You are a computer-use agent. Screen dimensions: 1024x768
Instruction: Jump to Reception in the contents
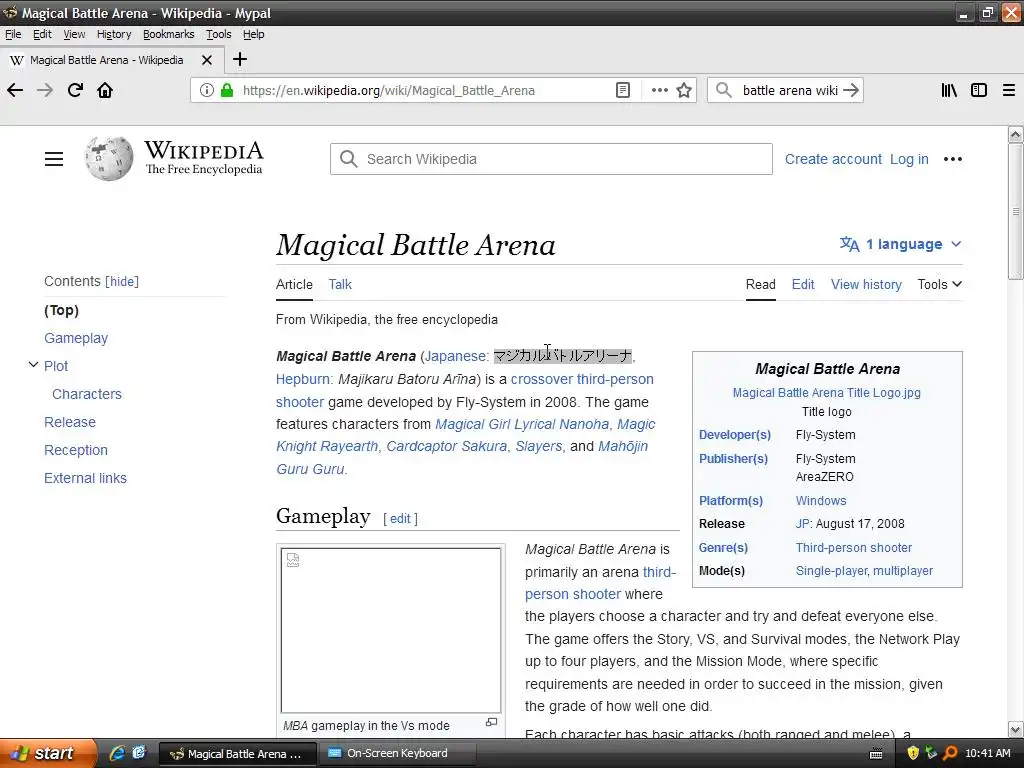click(x=76, y=450)
